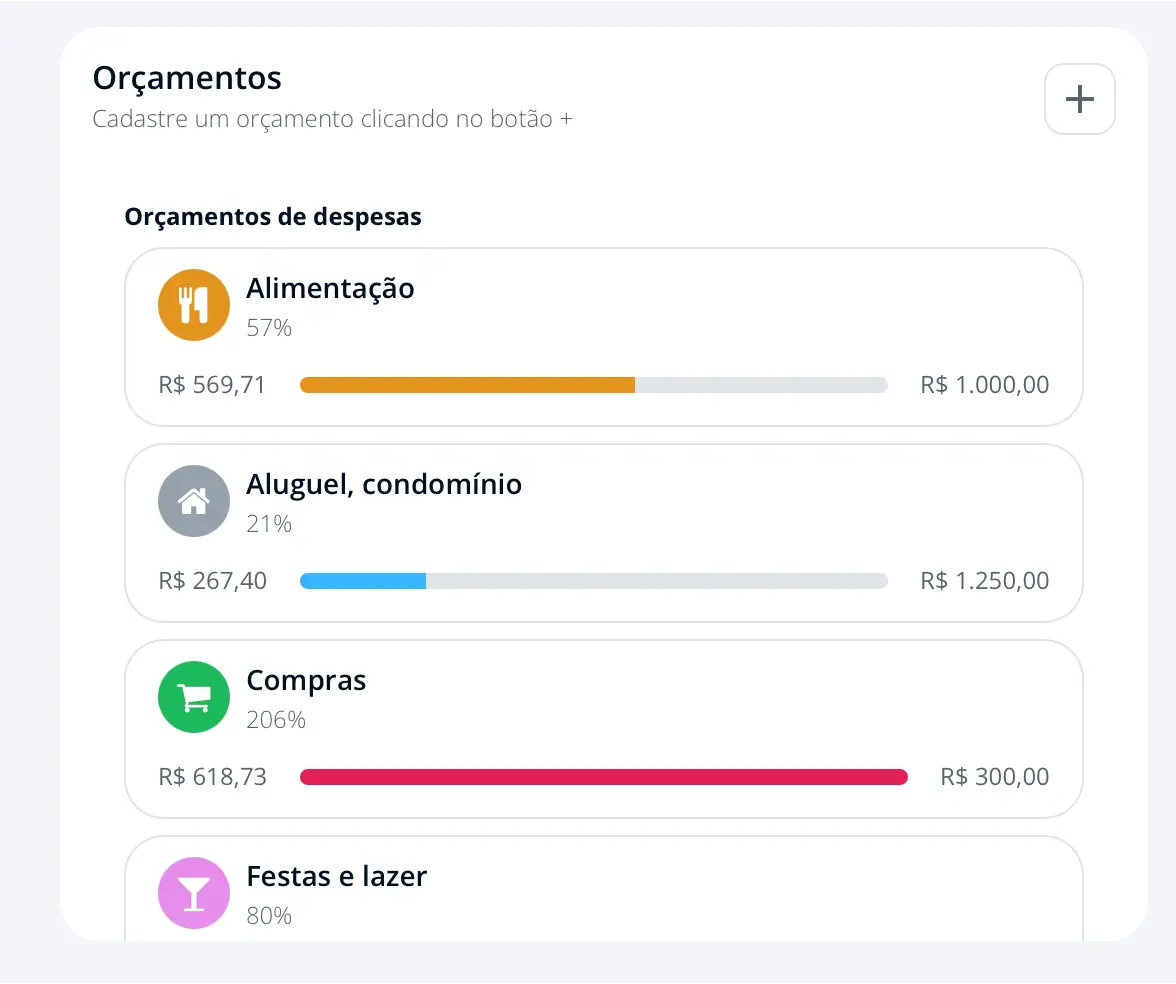The height and width of the screenshot is (984, 1176).
Task: Click the Alimentação progress bar
Action: pyautogui.click(x=593, y=384)
